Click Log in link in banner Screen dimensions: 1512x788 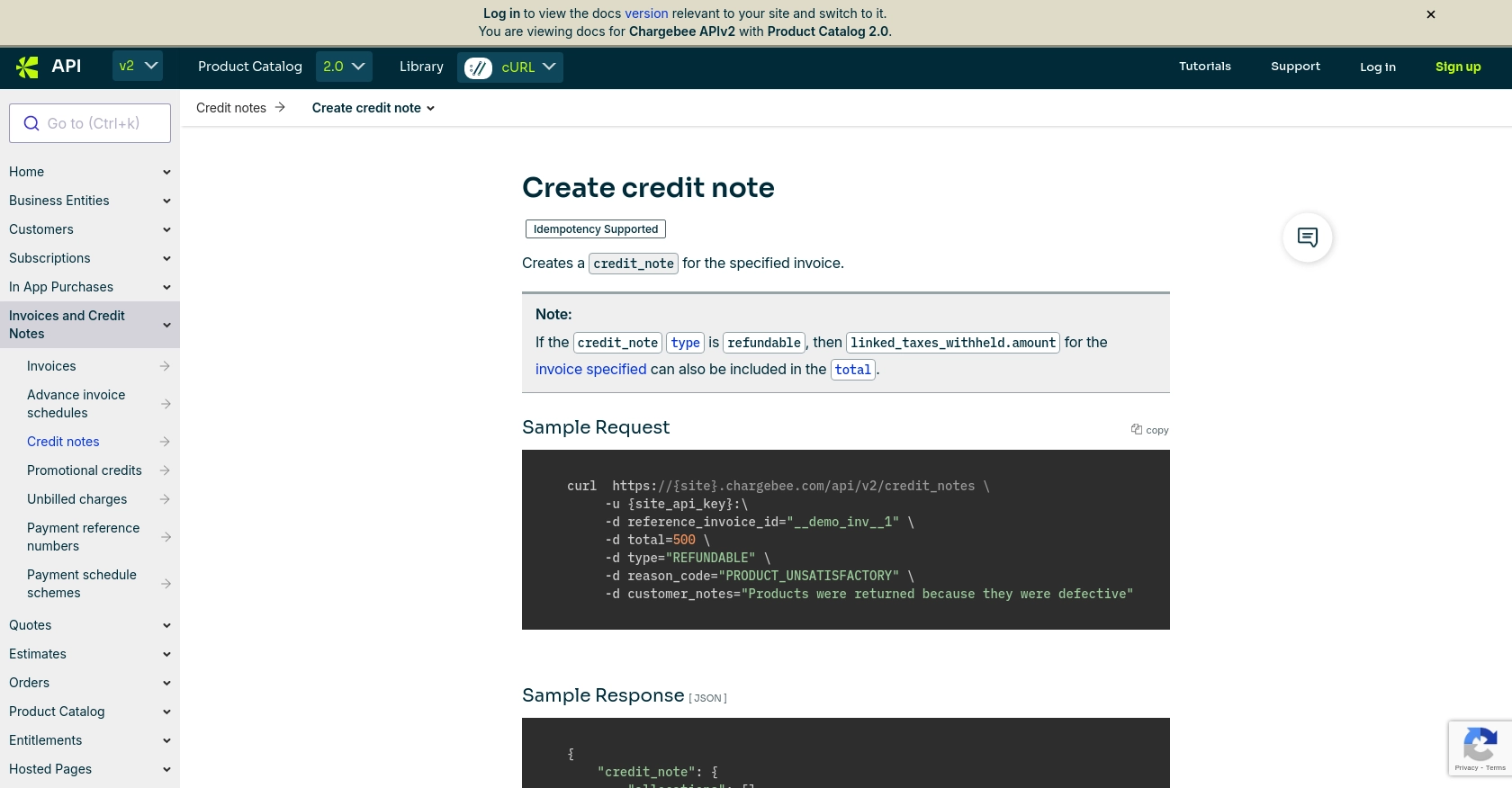[501, 13]
